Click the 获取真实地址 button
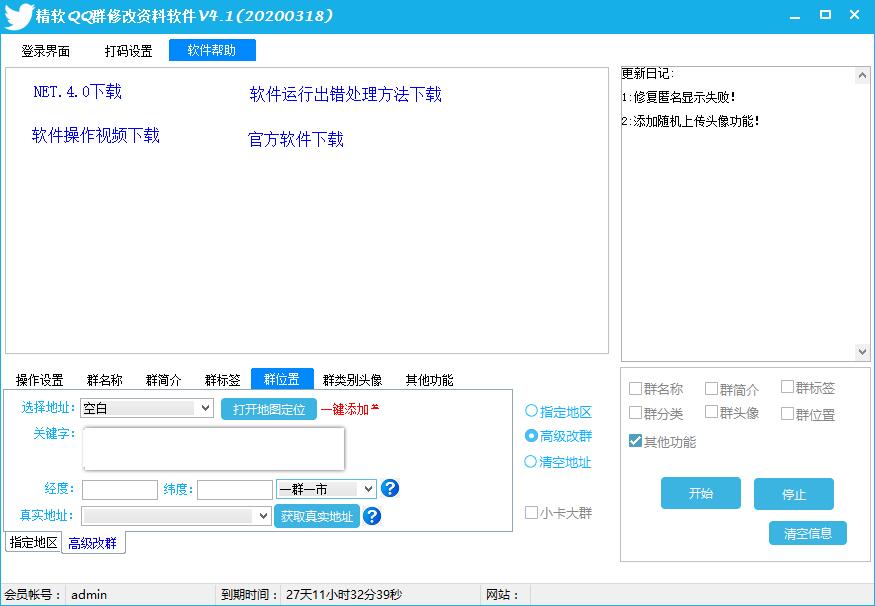The image size is (875, 606). (x=317, y=516)
